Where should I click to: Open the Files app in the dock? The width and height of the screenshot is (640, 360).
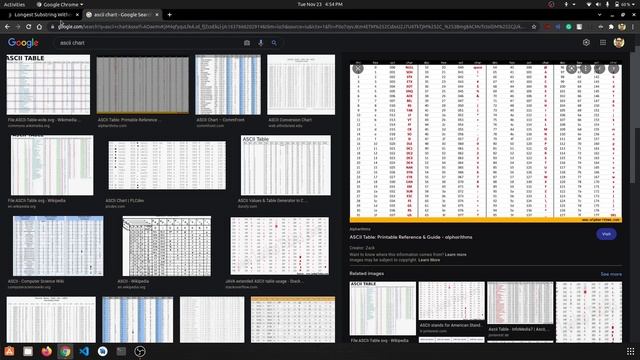click(28, 351)
